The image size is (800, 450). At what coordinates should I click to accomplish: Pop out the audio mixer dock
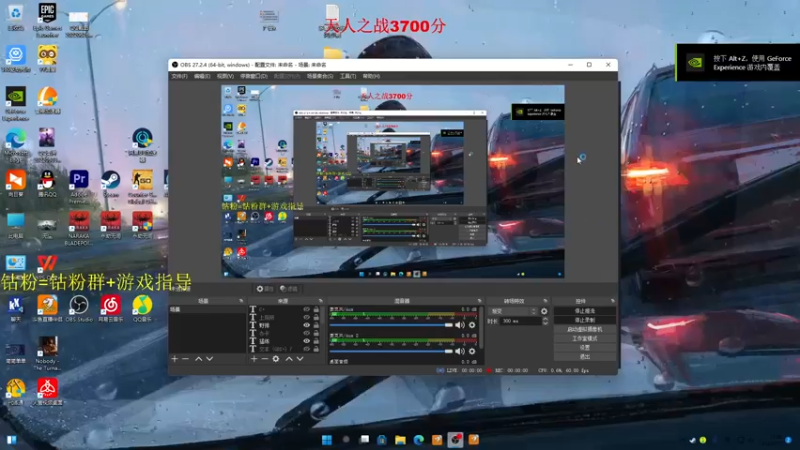point(479,301)
